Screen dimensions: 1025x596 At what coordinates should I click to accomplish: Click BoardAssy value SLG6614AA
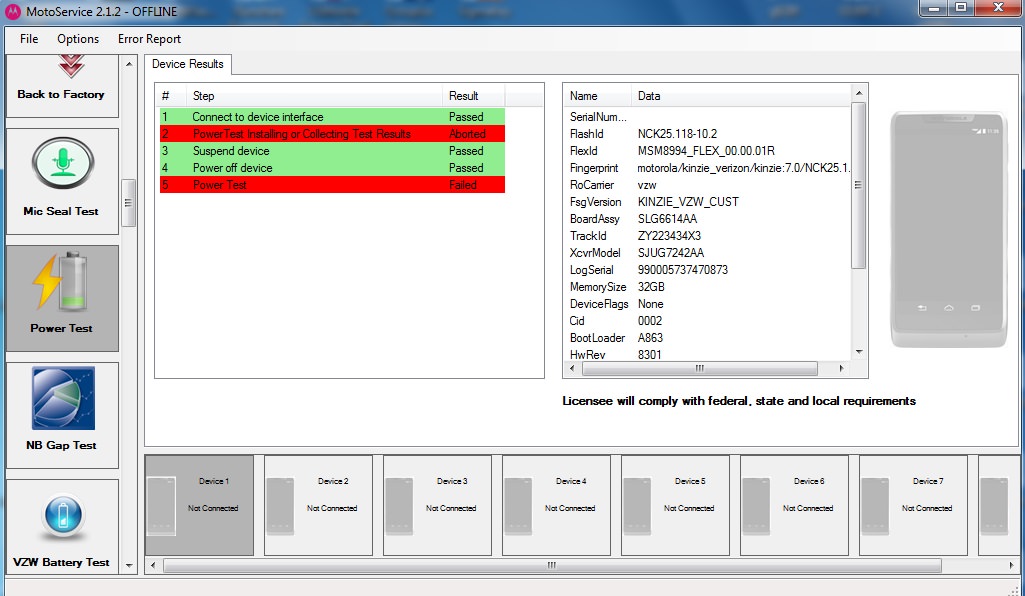(x=667, y=219)
